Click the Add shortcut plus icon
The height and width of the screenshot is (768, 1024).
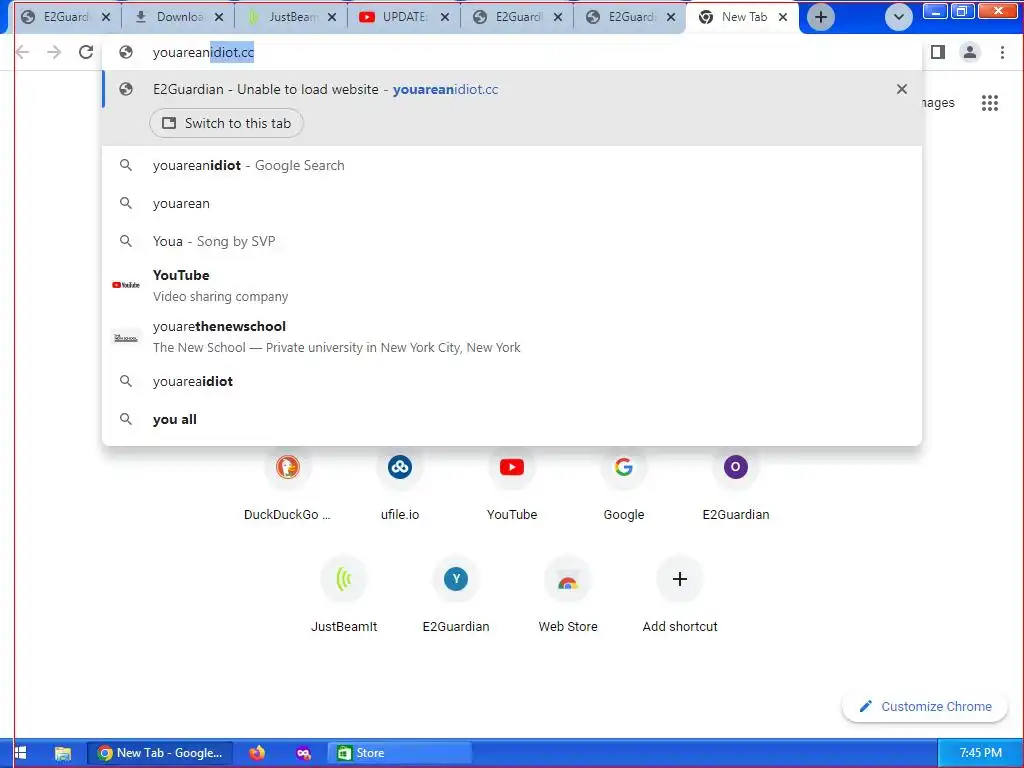point(680,579)
